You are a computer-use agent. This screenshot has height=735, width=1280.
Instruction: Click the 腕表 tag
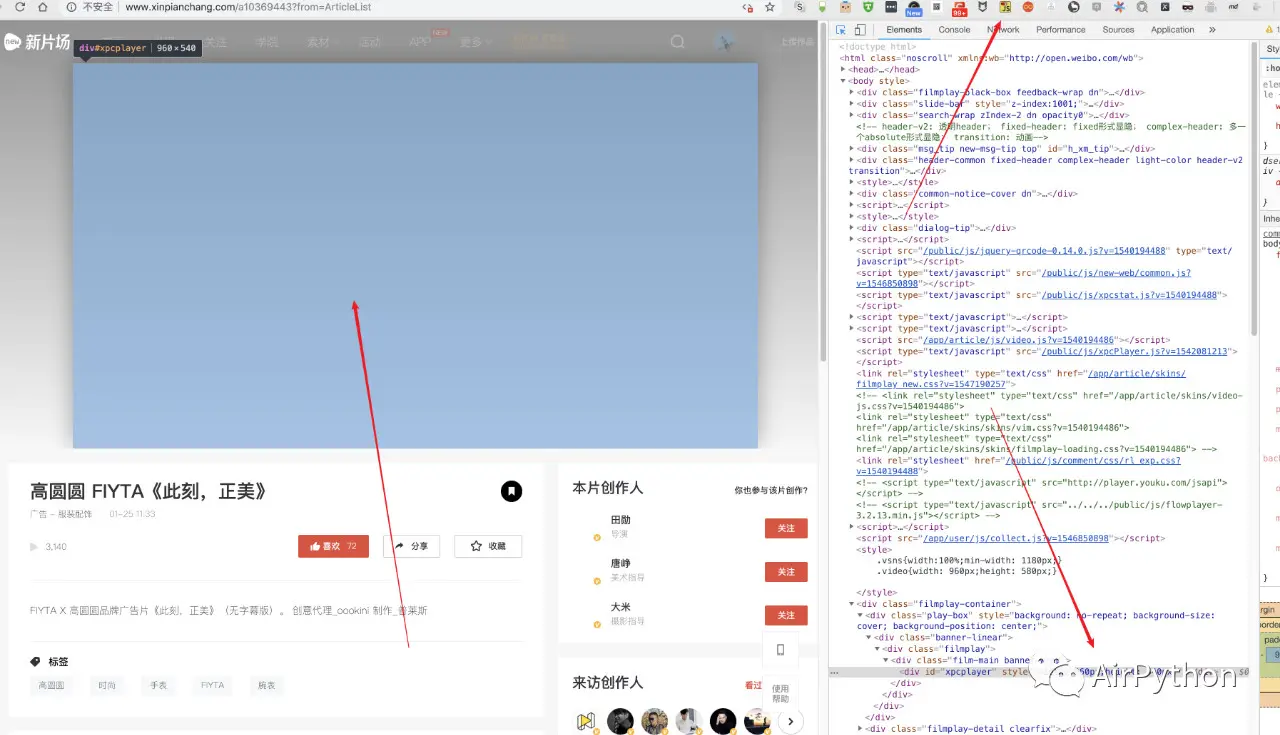click(x=266, y=686)
